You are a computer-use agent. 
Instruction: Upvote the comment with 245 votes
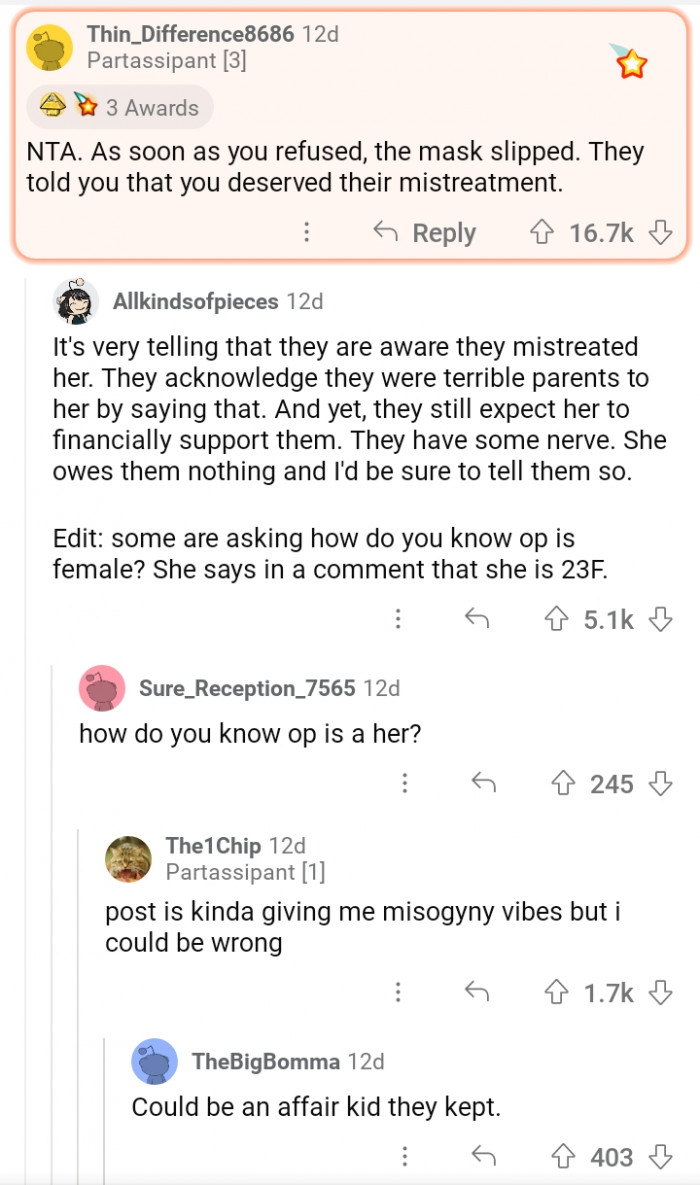pyautogui.click(x=563, y=784)
